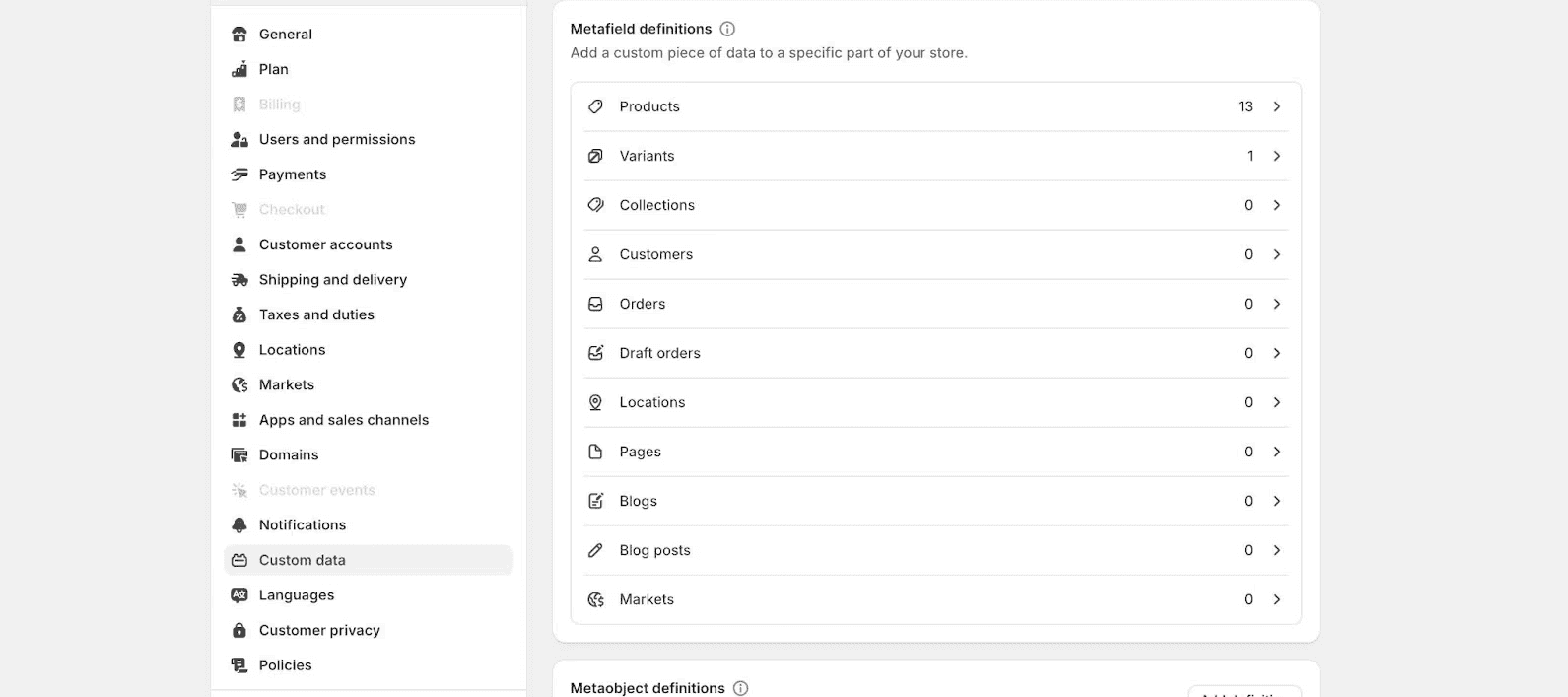1568x697 pixels.
Task: Expand Blogs row chevron
Action: point(1277,501)
